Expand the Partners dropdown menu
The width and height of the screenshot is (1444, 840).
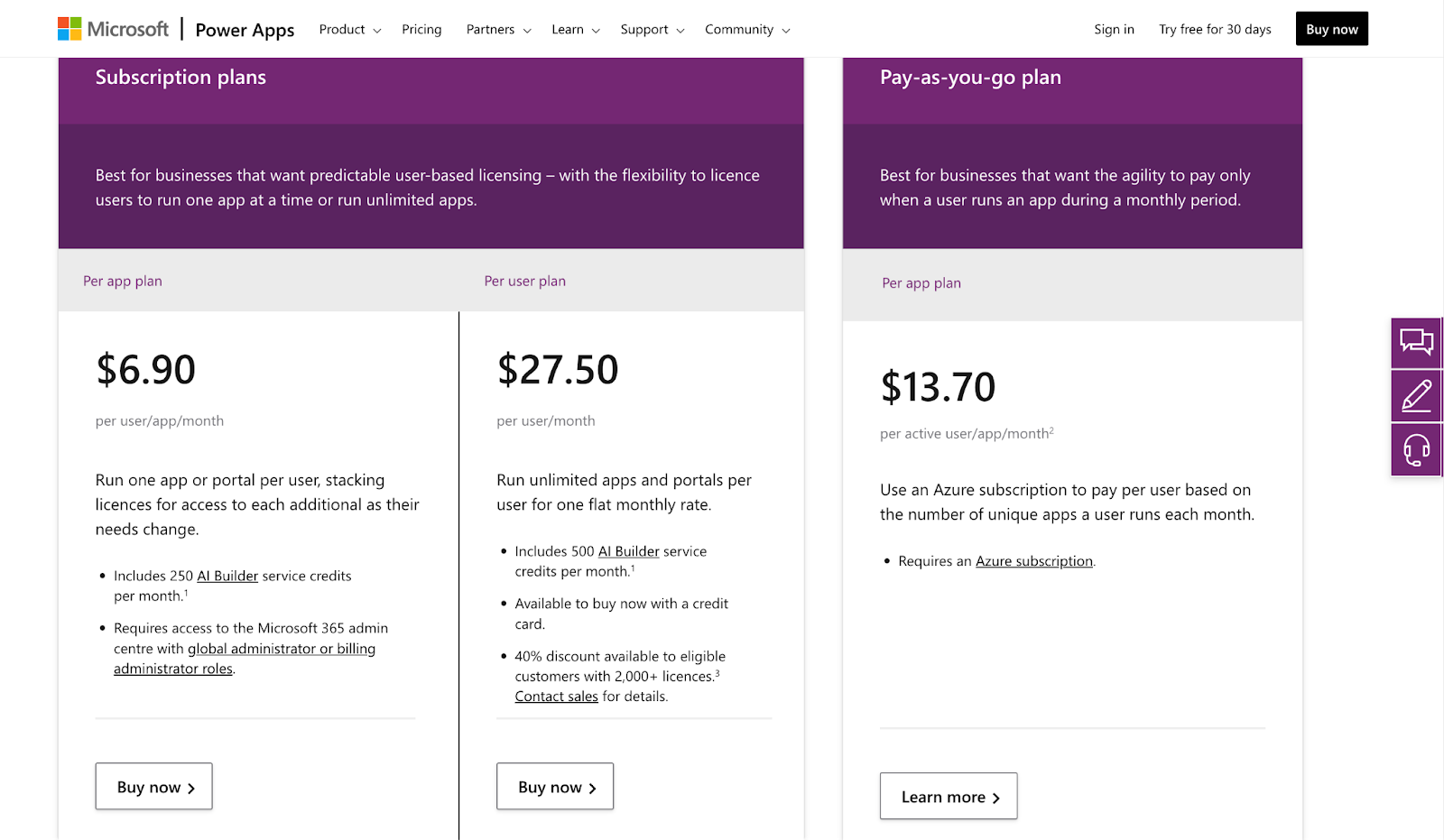point(498,30)
